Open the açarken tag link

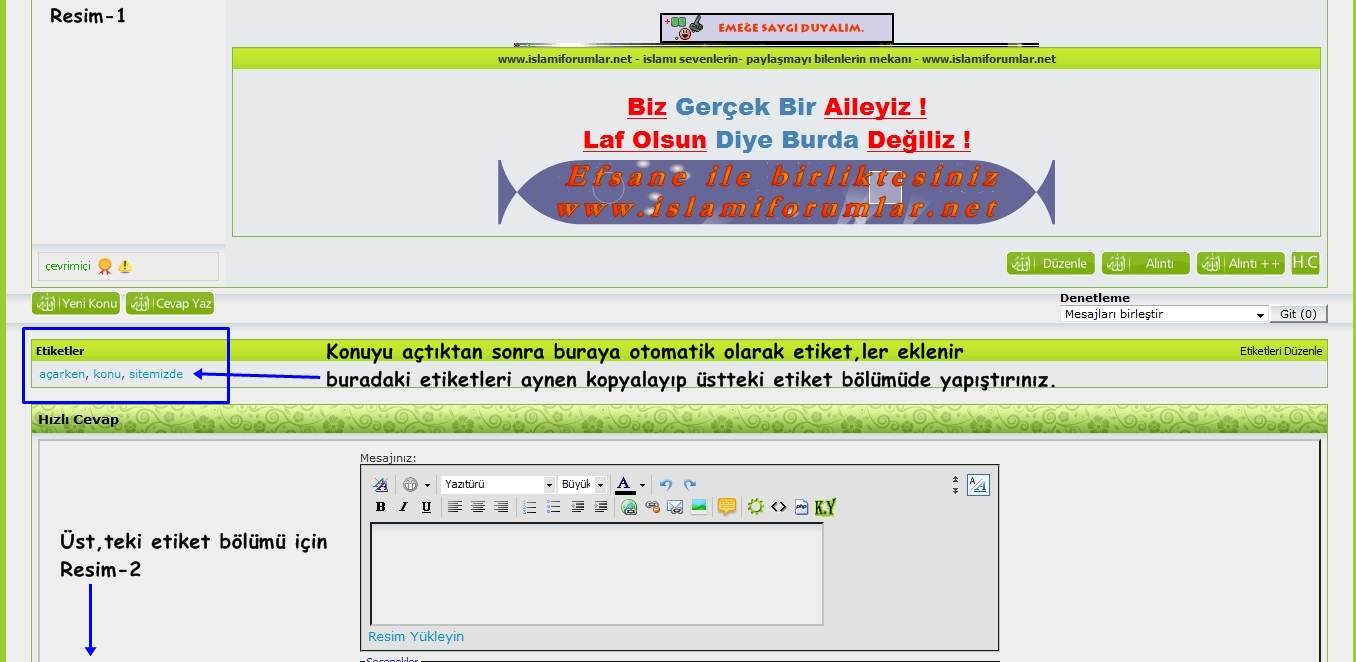(62, 374)
